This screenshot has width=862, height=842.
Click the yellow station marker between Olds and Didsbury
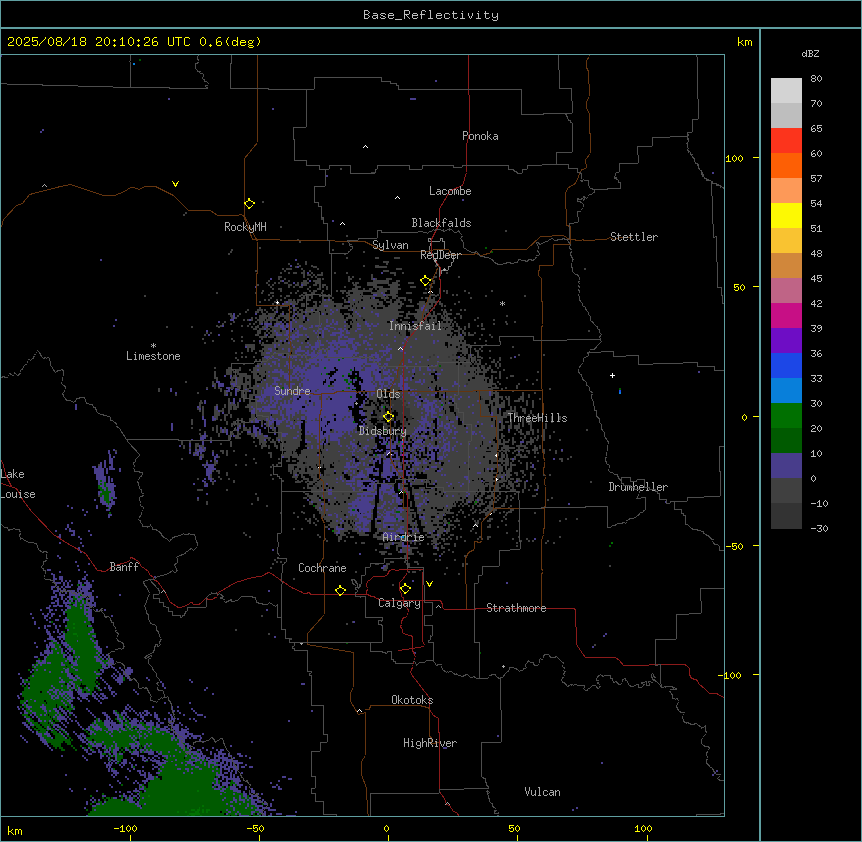[388, 416]
